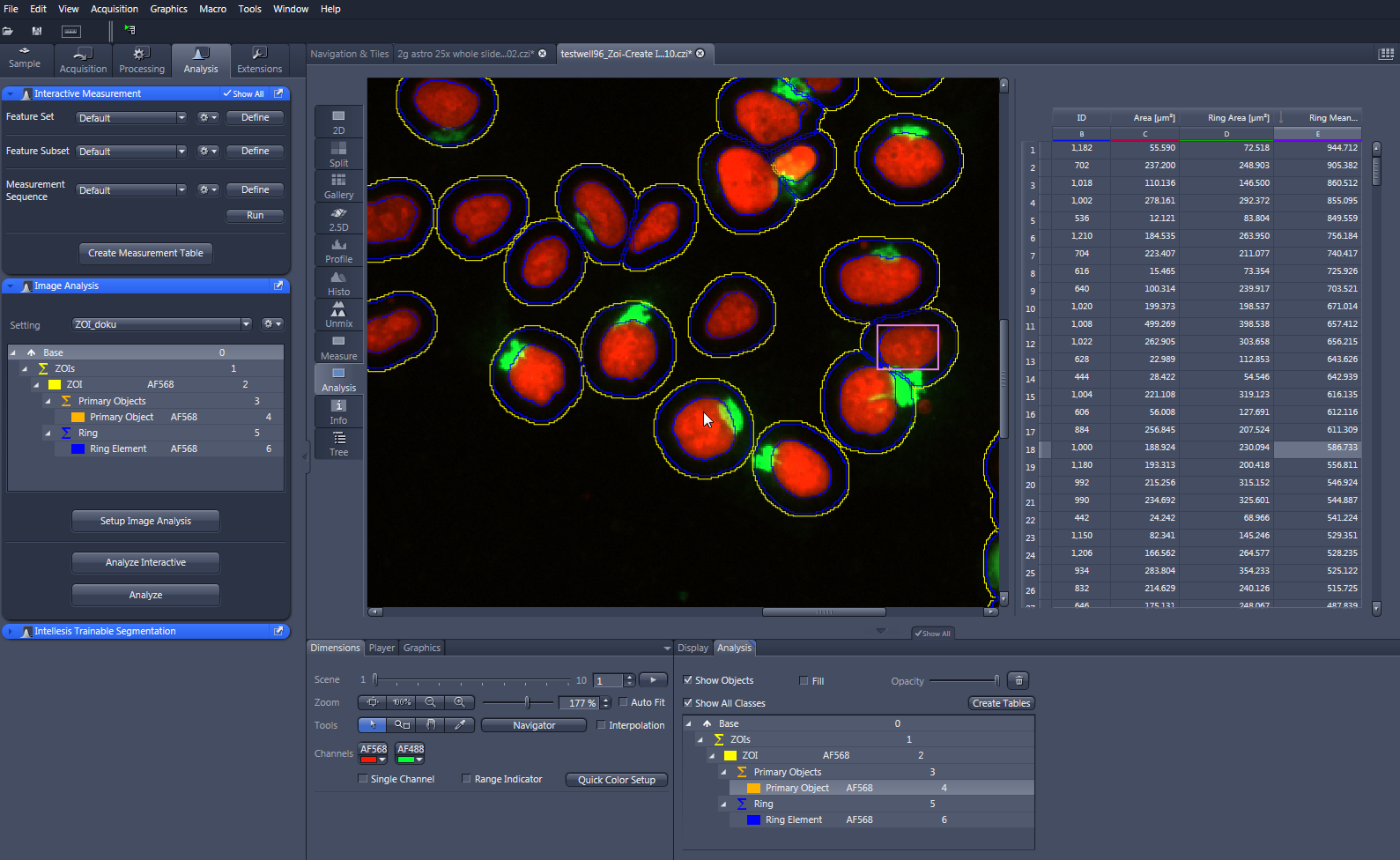Uncheck the Show Objects checkbox
The width and height of the screenshot is (1400, 860).
[688, 680]
